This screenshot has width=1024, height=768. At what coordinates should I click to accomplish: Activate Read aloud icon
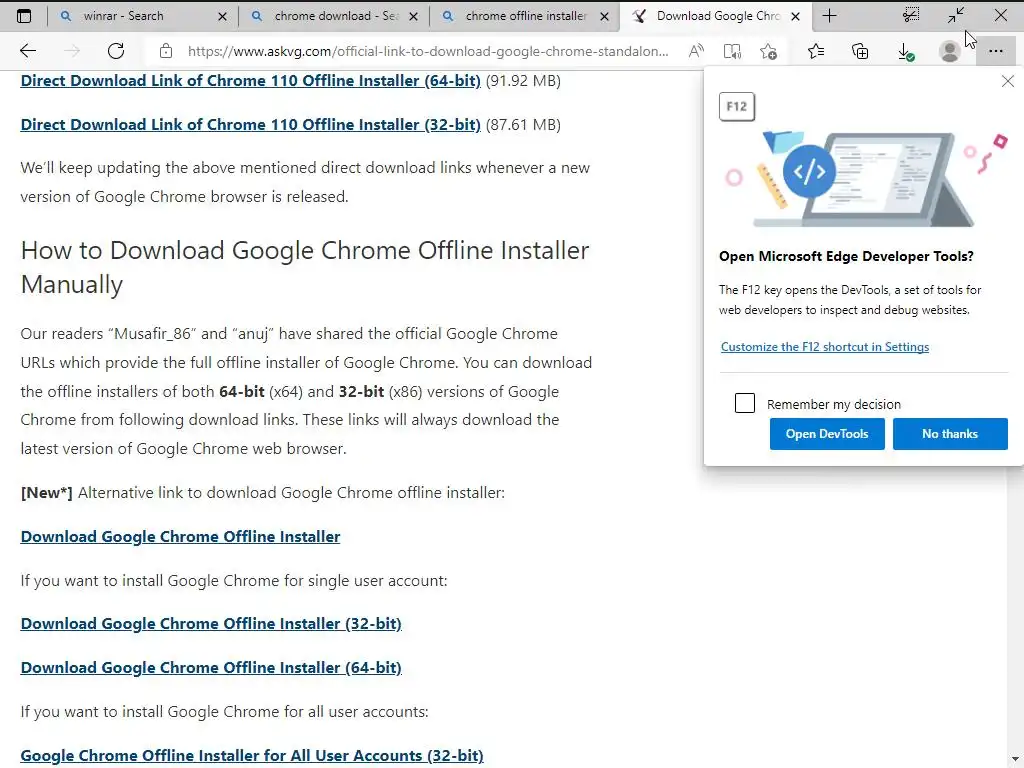(696, 51)
